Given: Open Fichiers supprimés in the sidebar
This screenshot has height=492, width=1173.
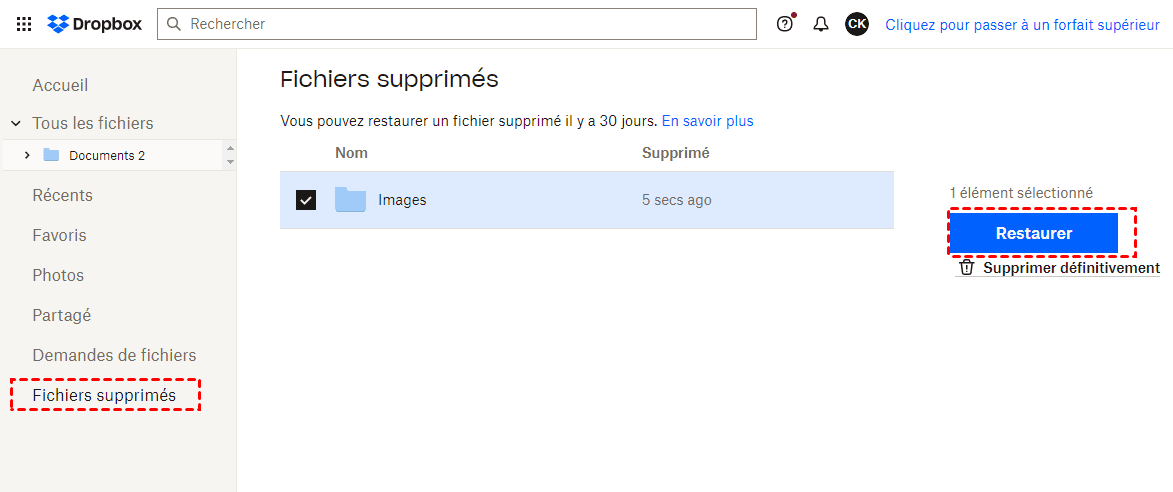Looking at the screenshot, I should pos(104,396).
